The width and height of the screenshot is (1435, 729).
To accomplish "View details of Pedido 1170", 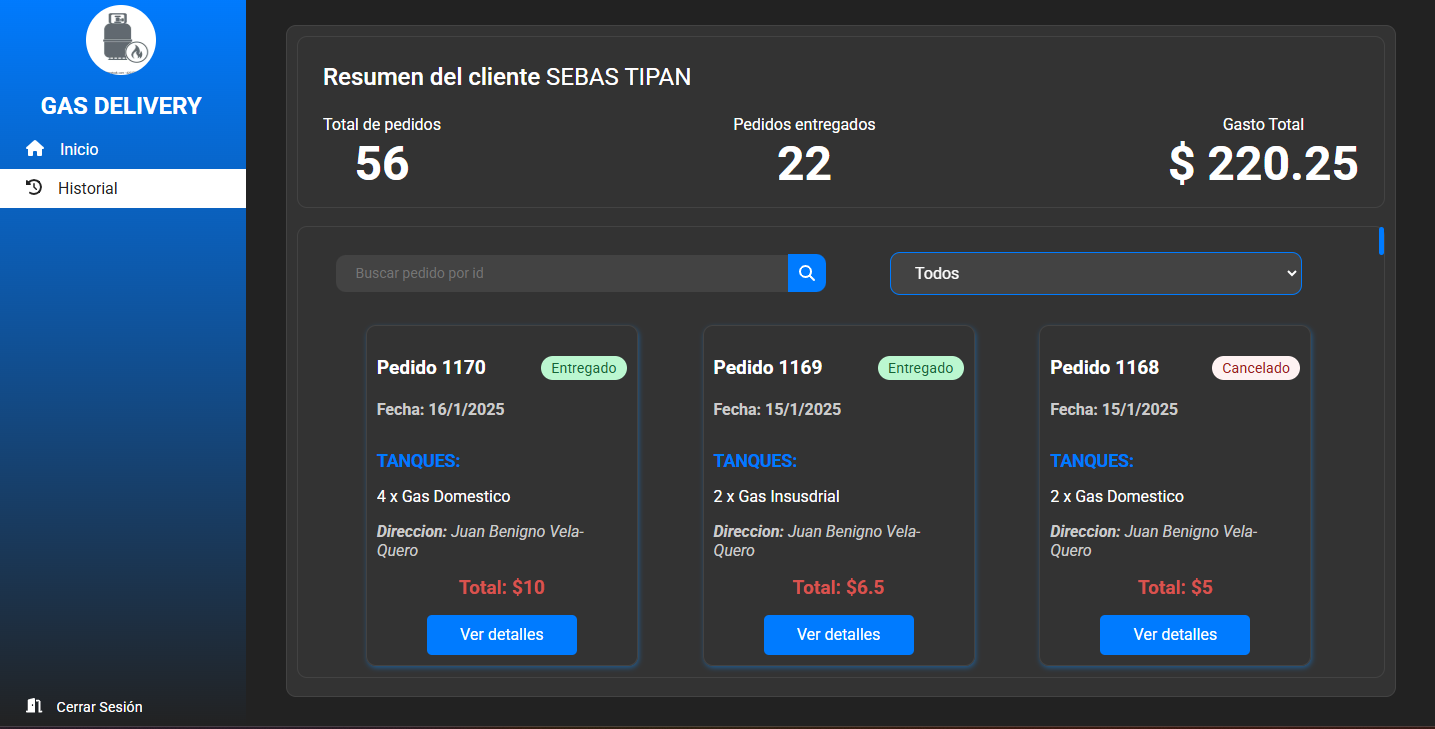I will point(501,635).
